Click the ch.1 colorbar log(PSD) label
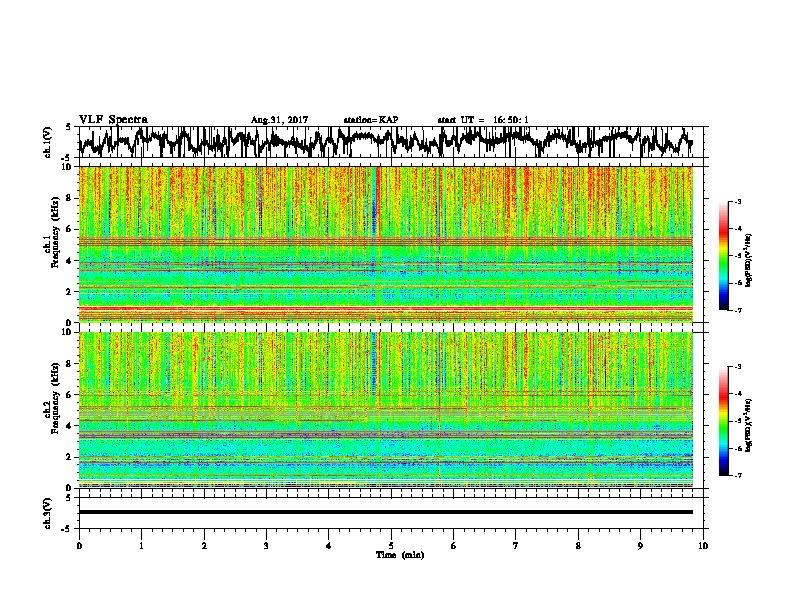 [748, 261]
